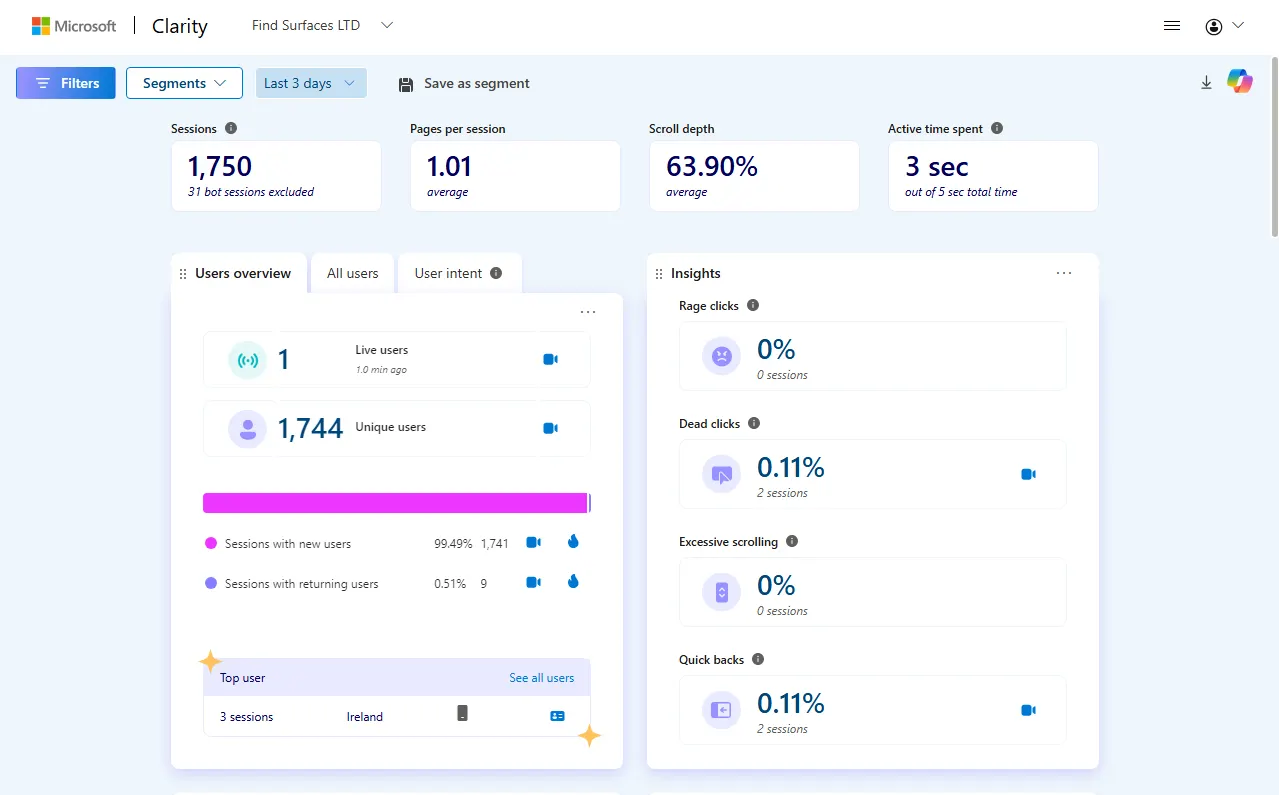Click Save as segment
1279x795 pixels.
tap(464, 84)
